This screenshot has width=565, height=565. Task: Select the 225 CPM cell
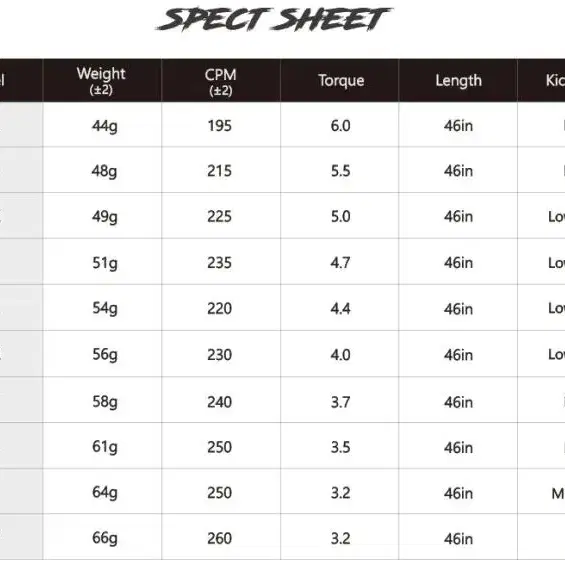coord(219,217)
